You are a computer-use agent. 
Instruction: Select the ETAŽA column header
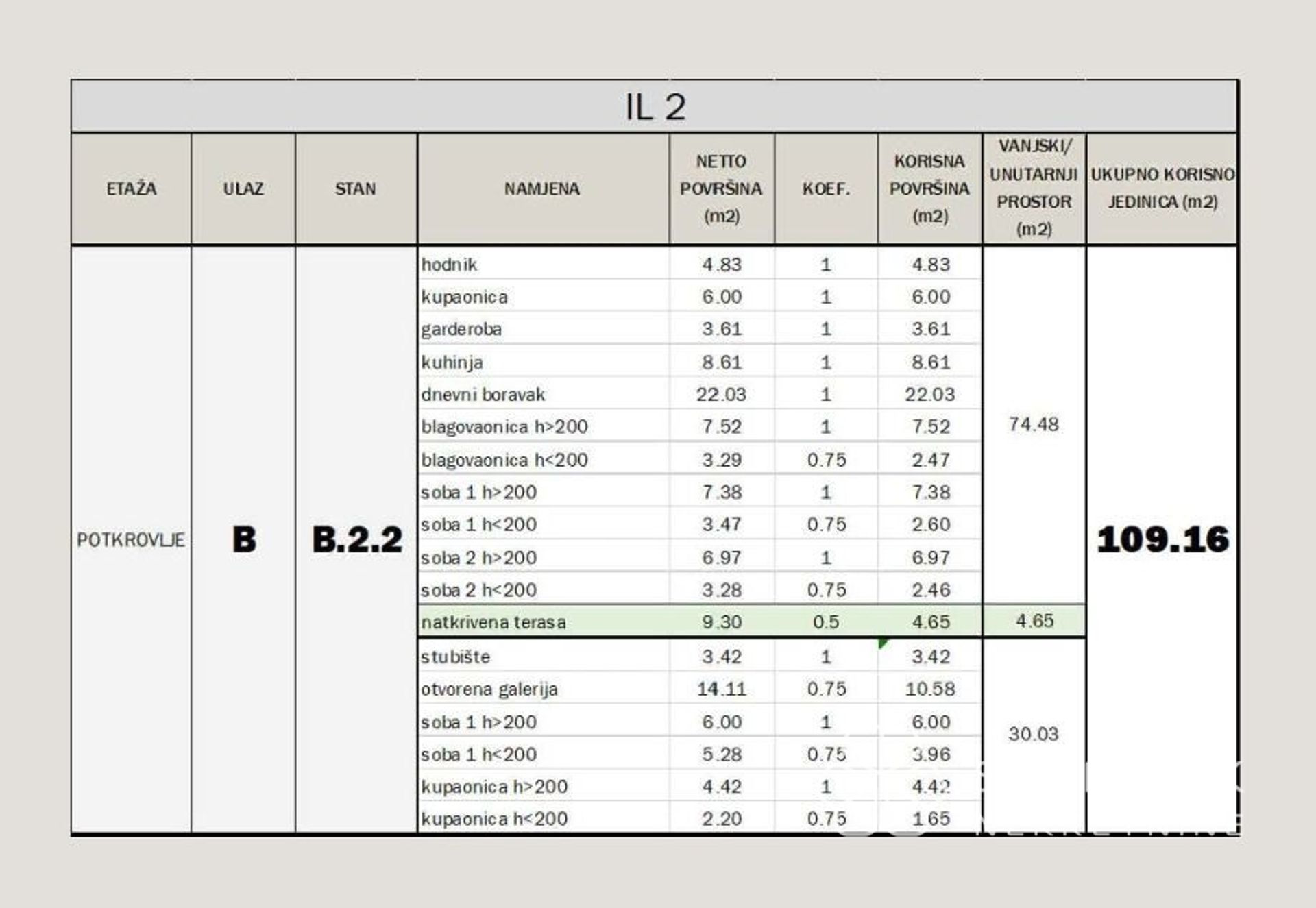coord(131,188)
